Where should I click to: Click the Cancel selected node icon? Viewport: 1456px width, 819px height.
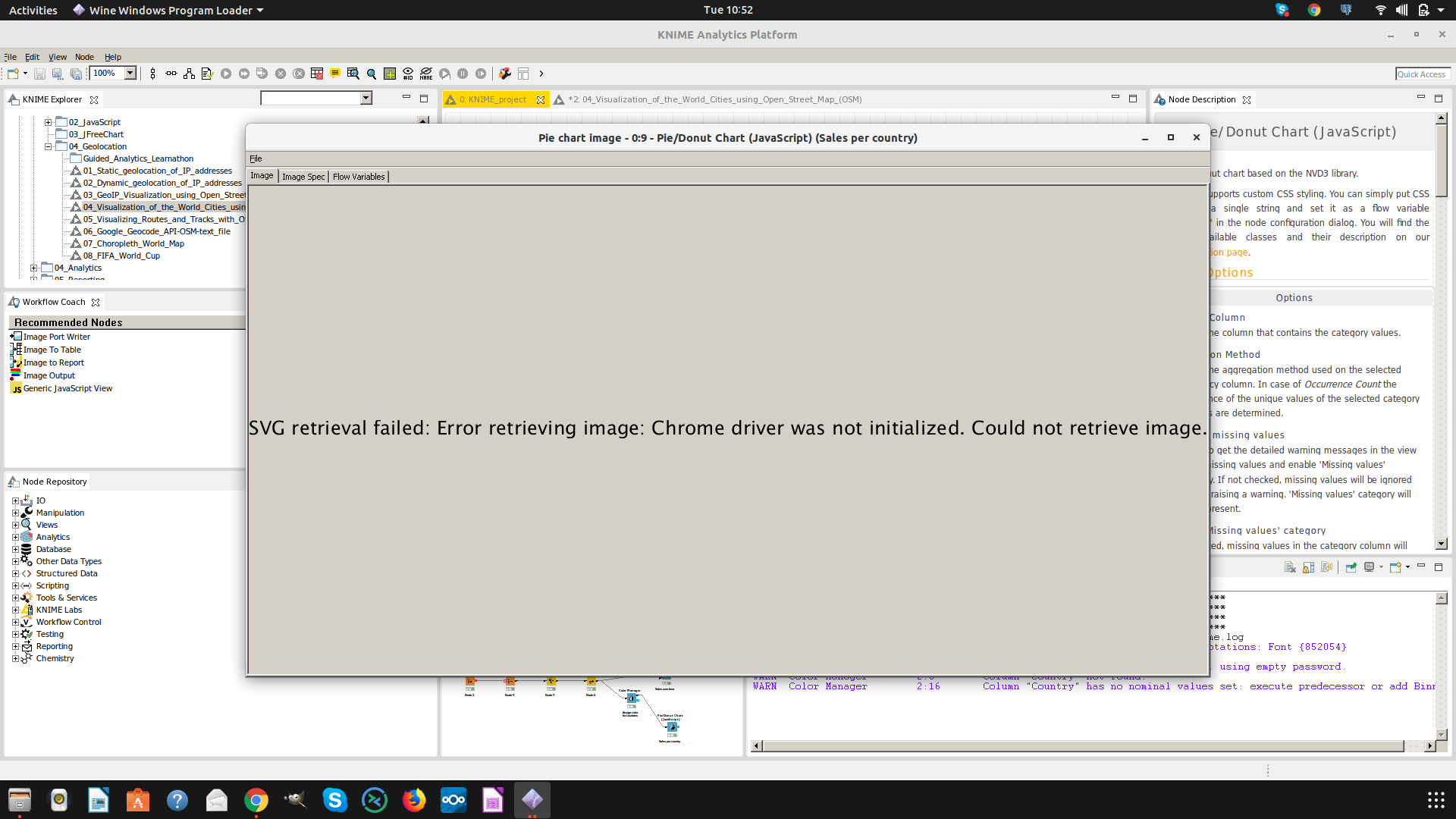(x=281, y=74)
